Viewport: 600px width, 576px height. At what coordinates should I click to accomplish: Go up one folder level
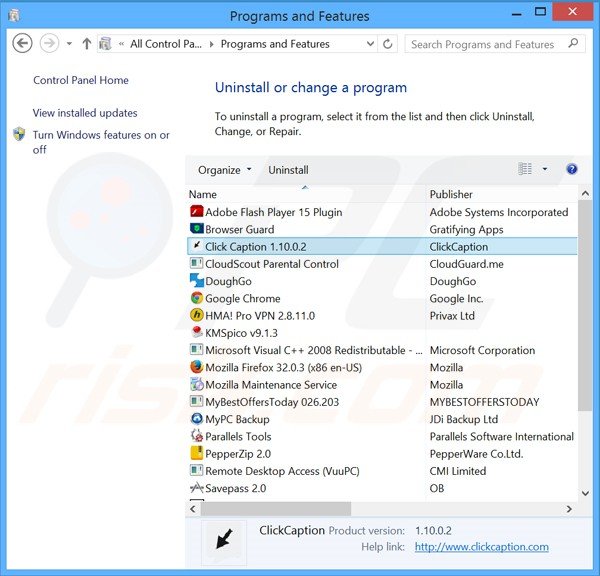[x=87, y=44]
